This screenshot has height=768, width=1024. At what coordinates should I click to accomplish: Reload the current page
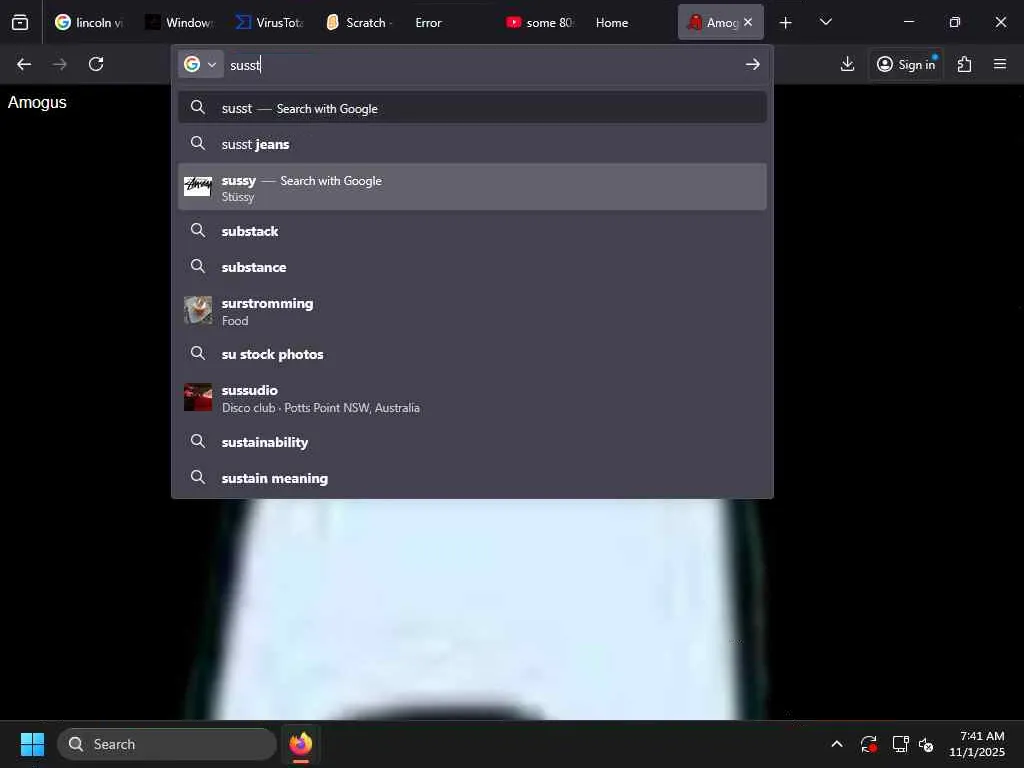(96, 64)
